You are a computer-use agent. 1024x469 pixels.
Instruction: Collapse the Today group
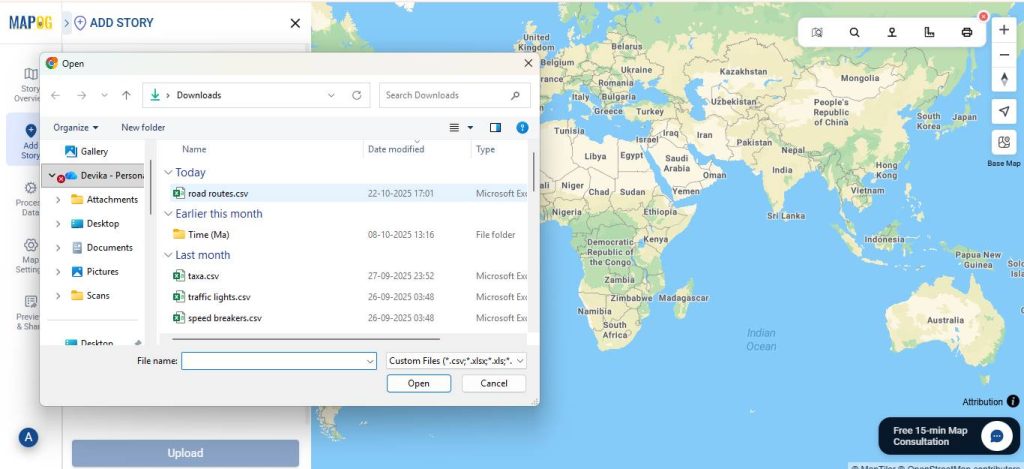168,172
